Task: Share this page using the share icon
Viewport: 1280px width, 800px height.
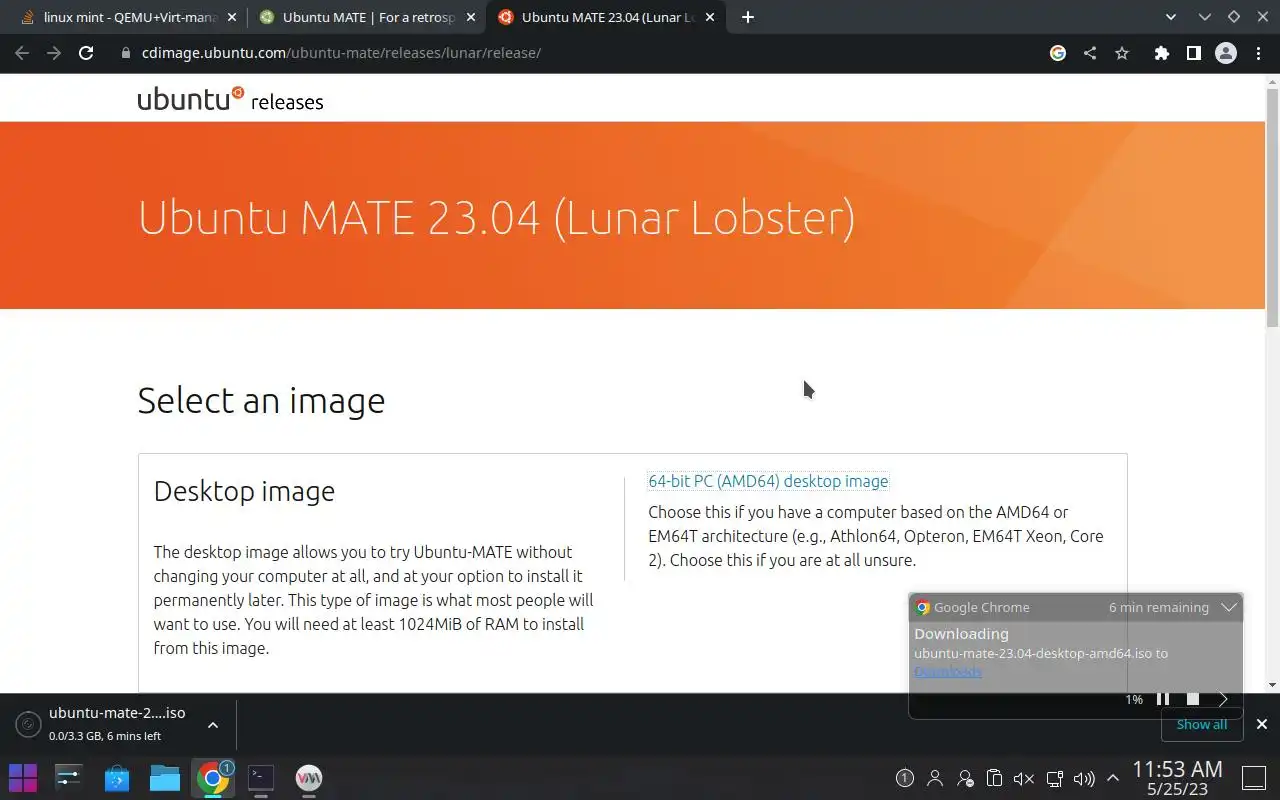Action: [x=1090, y=53]
